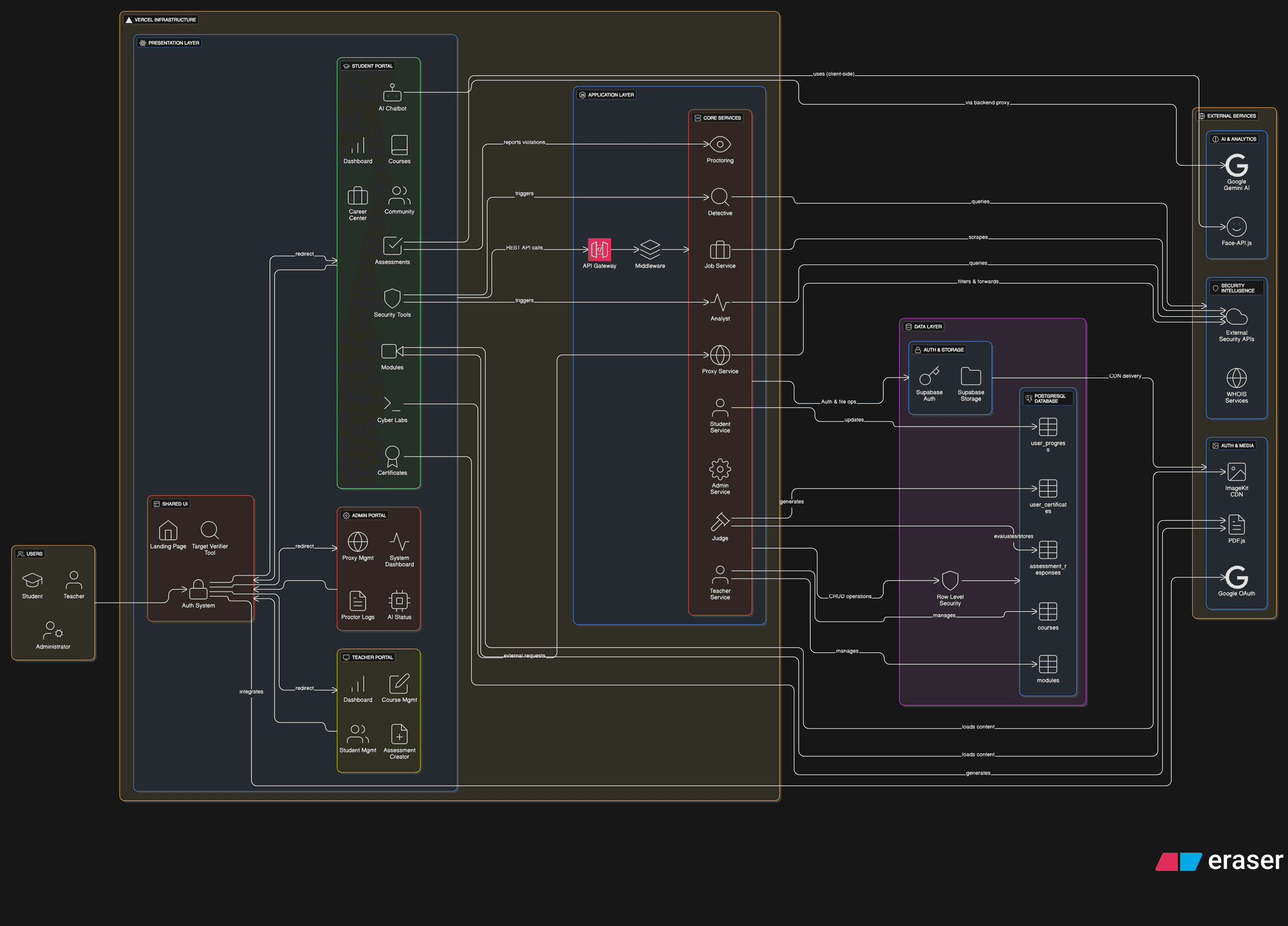
Task: Select the AI Chatbot node icon
Action: point(392,94)
